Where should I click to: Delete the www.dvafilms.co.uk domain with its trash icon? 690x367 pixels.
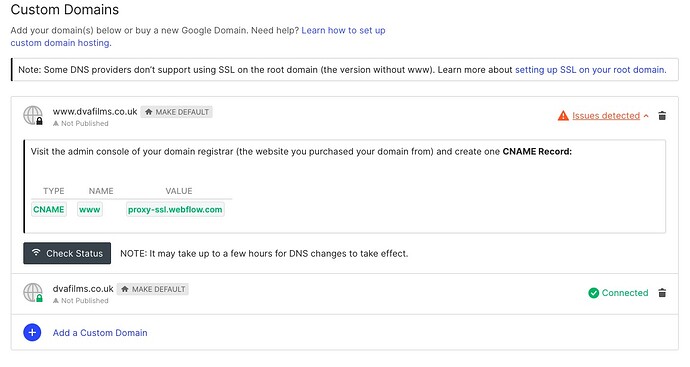[662, 116]
